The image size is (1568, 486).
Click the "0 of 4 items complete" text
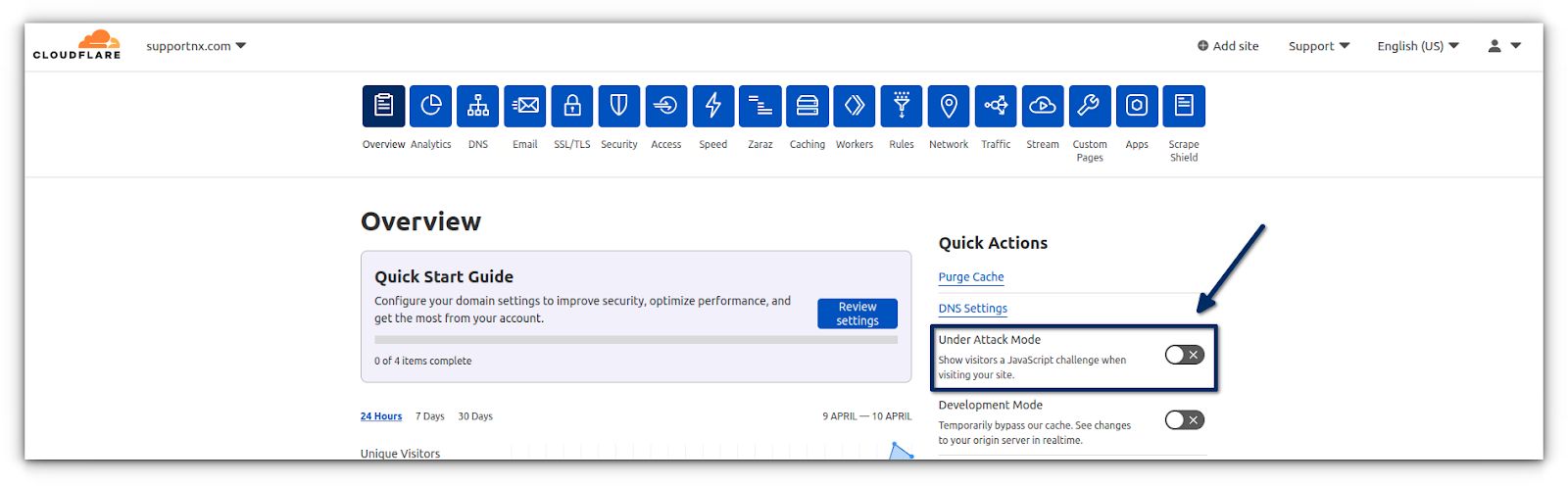(422, 362)
